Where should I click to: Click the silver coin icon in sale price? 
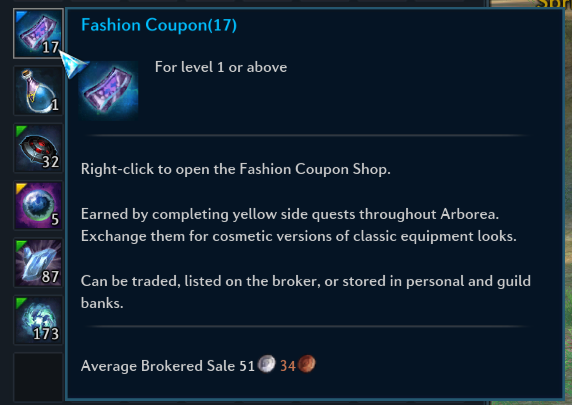tap(267, 364)
